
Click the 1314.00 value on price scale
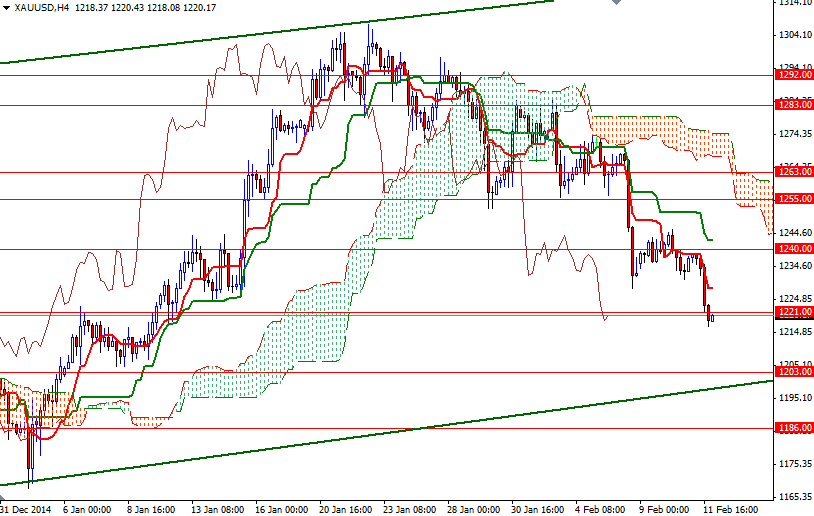794,3
